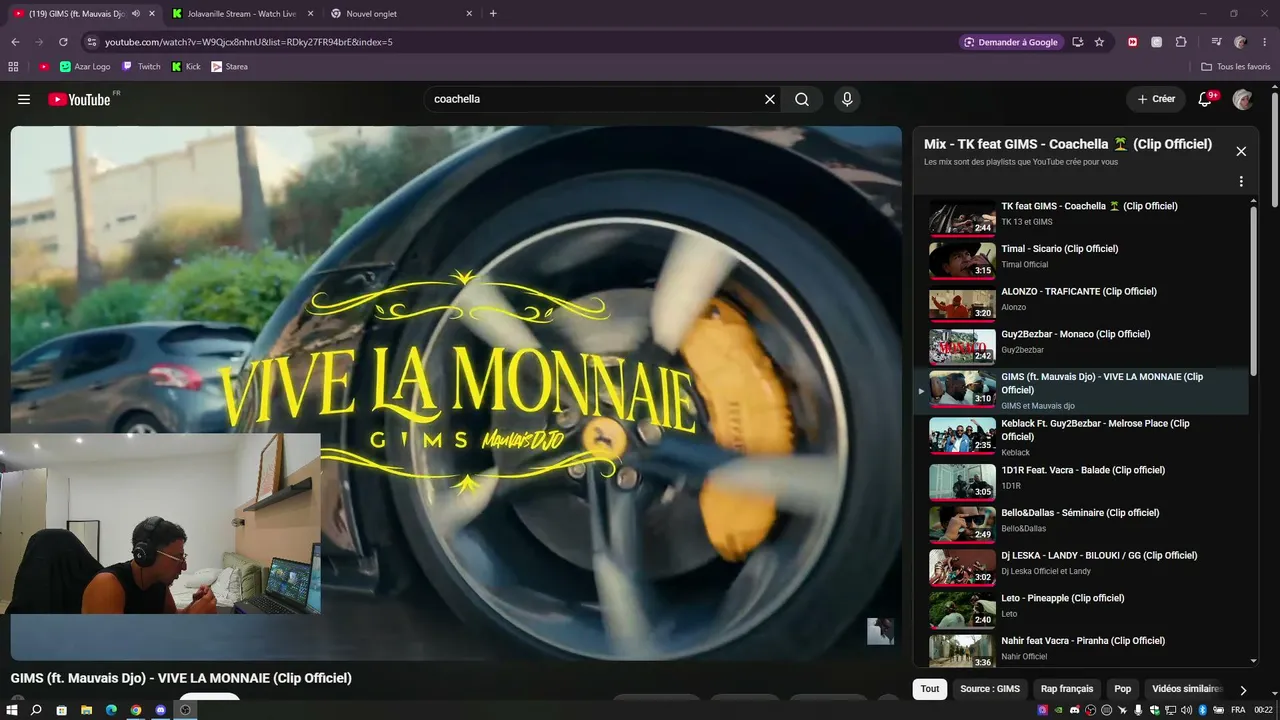Open the Azar Logo bookmark

tap(85, 67)
